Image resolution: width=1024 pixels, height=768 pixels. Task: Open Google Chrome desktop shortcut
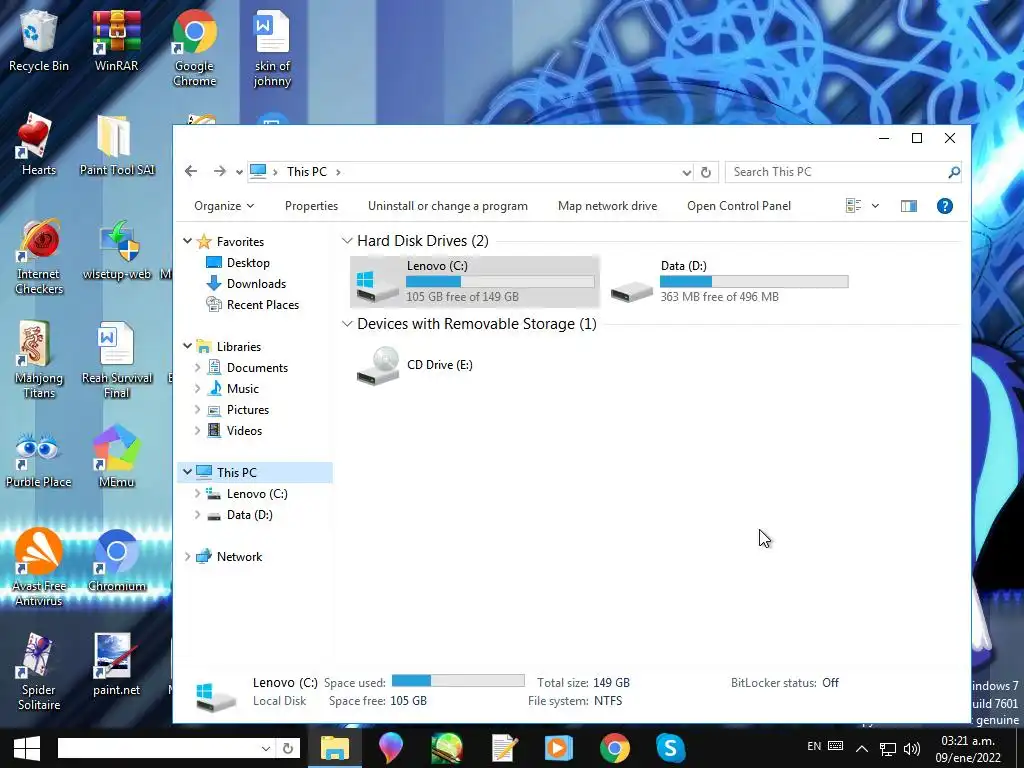tap(194, 48)
